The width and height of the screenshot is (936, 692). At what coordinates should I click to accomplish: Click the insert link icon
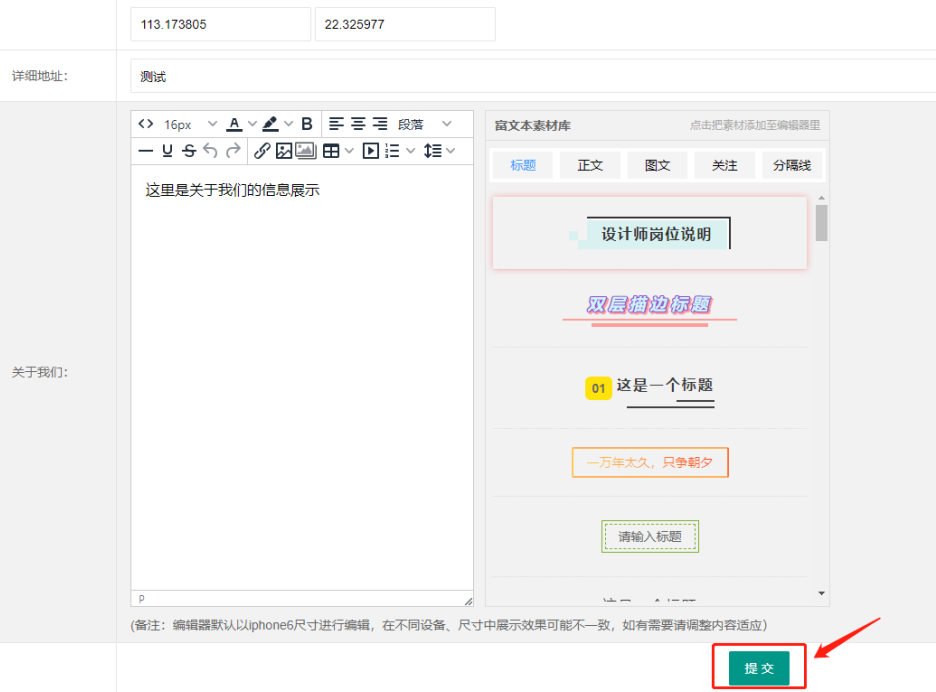click(262, 151)
